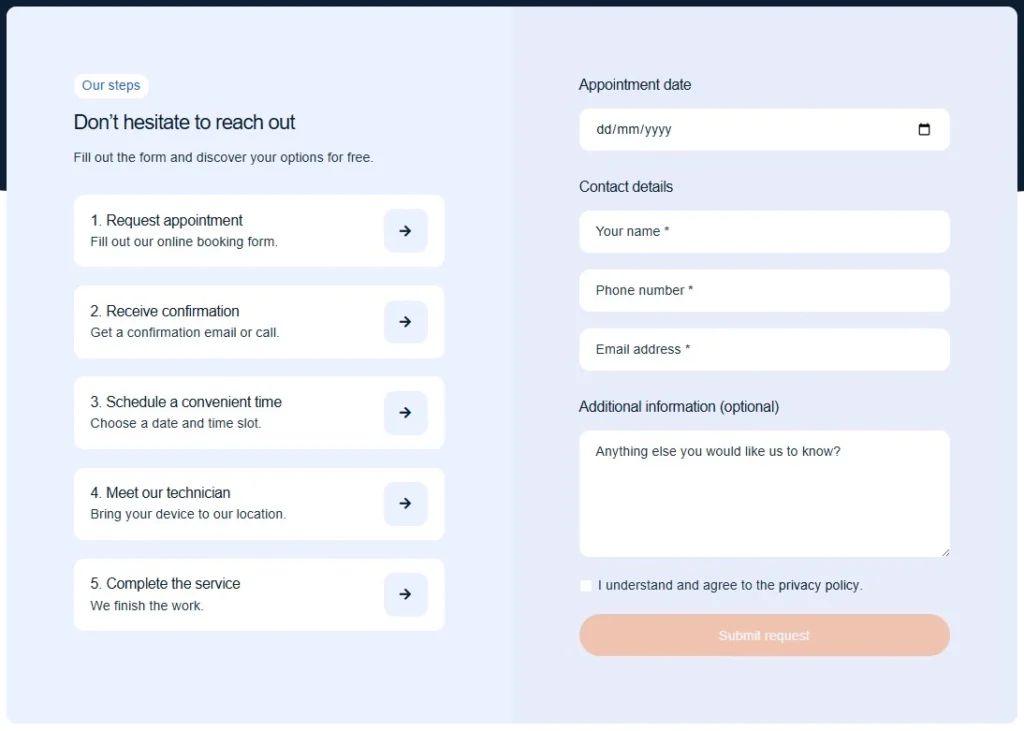Select the arrow for Complete the service
Image resolution: width=1024 pixels, height=731 pixels.
tap(405, 594)
